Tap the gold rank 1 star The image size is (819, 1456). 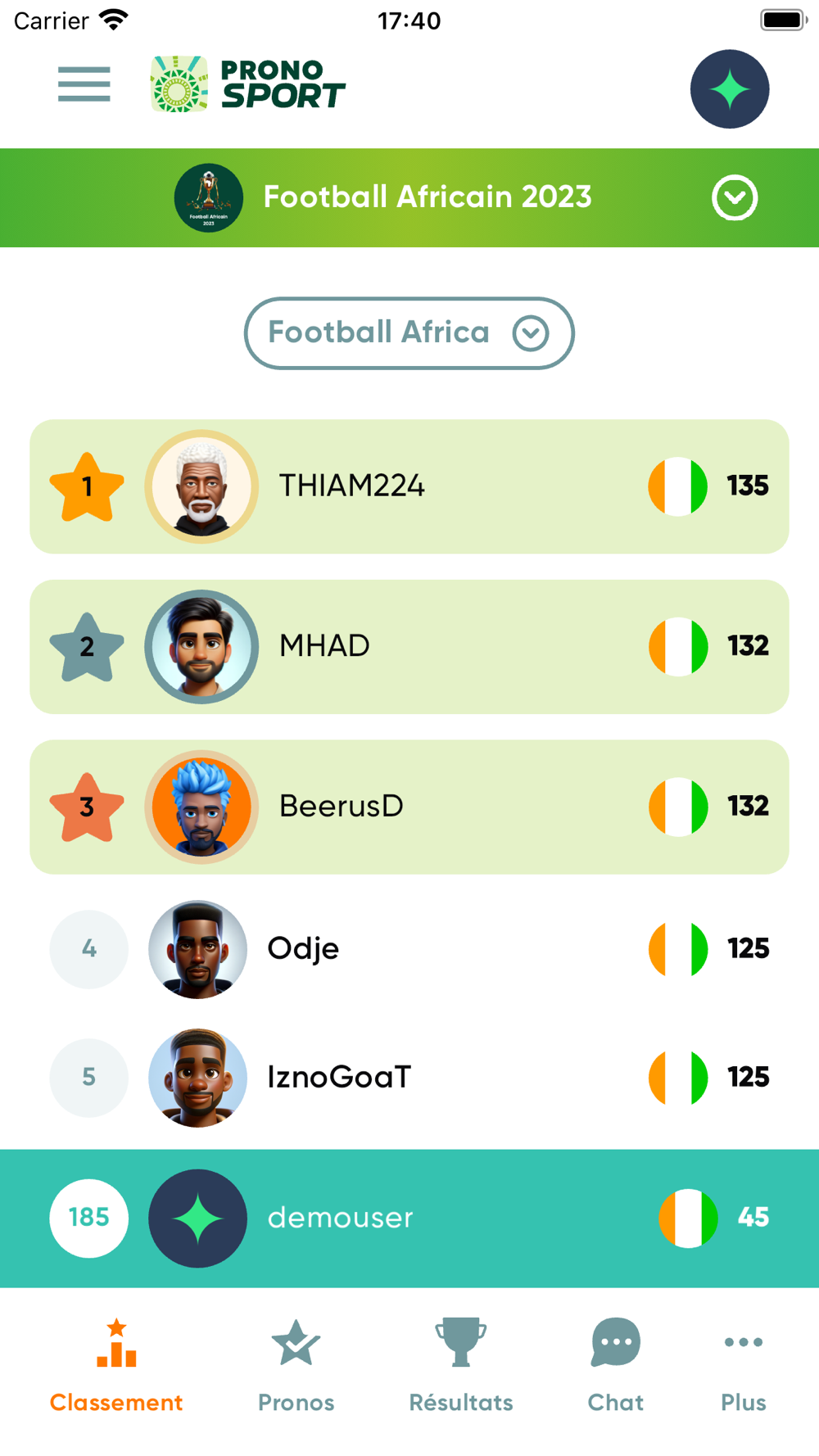[x=87, y=487]
